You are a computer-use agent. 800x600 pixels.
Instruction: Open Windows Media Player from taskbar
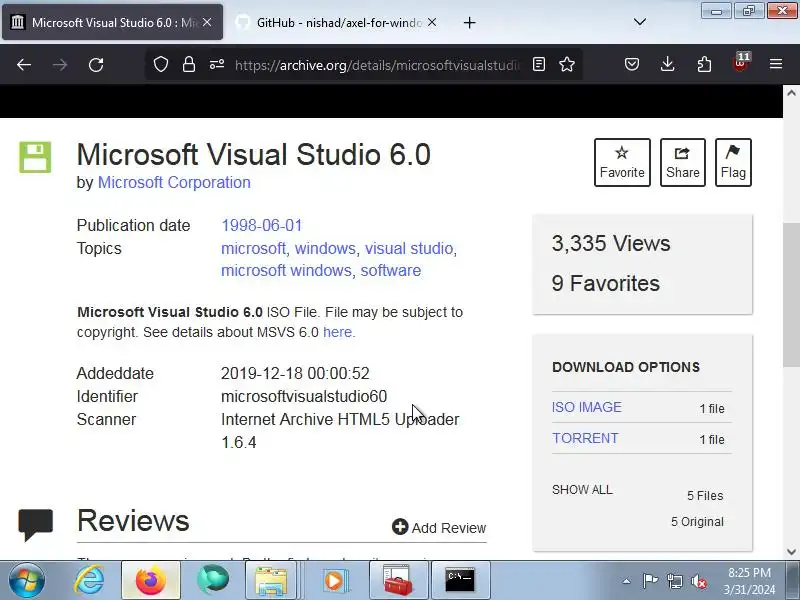[x=334, y=580]
